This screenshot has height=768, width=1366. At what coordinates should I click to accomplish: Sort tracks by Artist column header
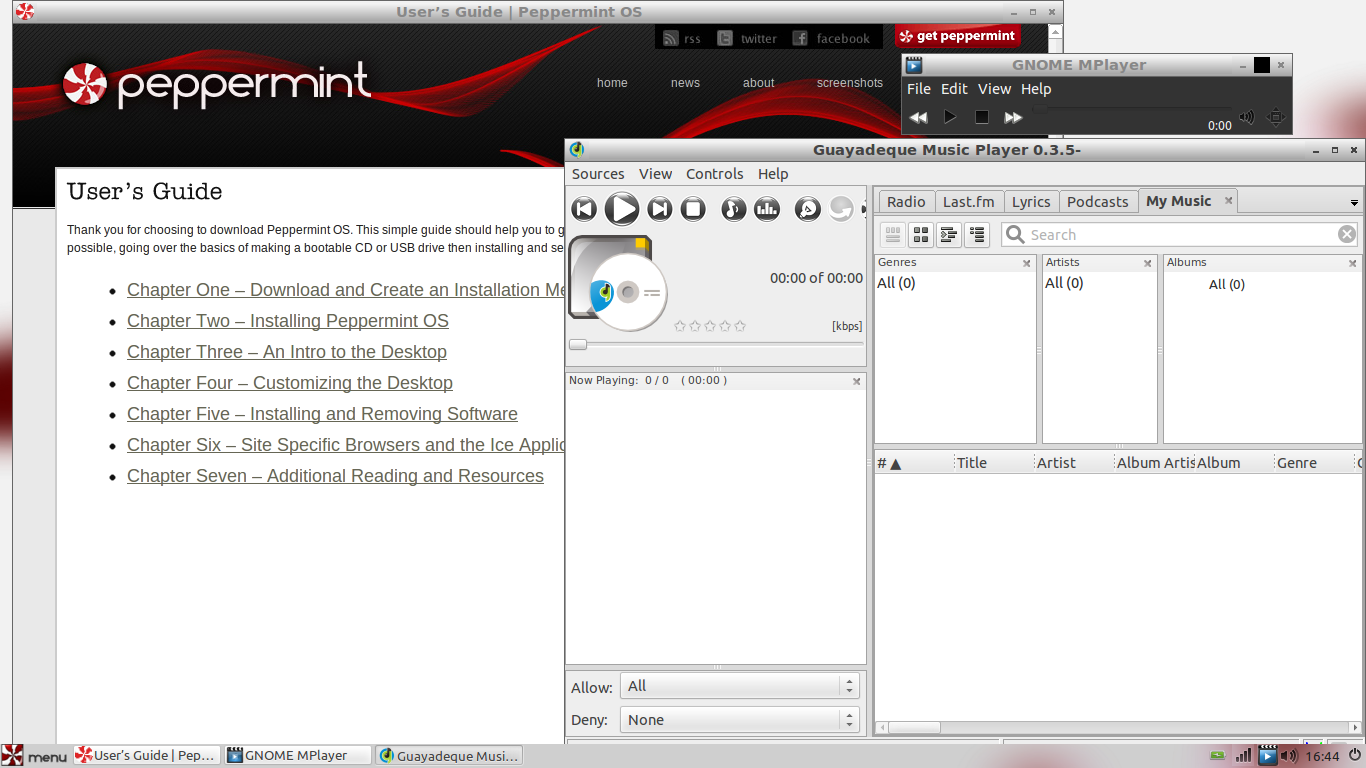1073,463
